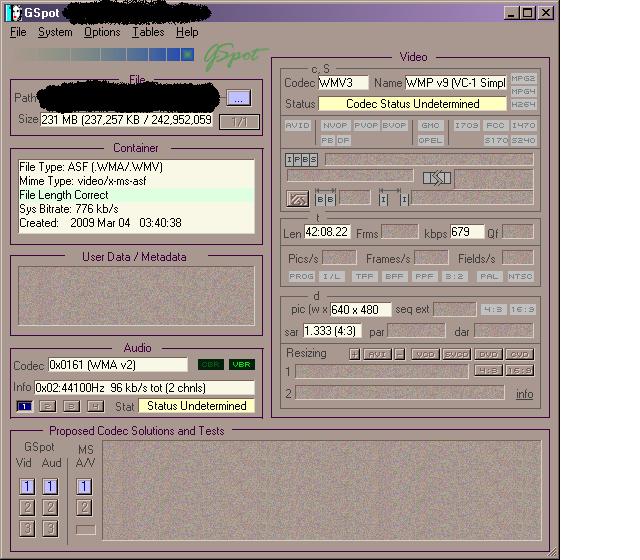Click the PB indicator
The height and width of the screenshot is (560, 640).
point(327,140)
